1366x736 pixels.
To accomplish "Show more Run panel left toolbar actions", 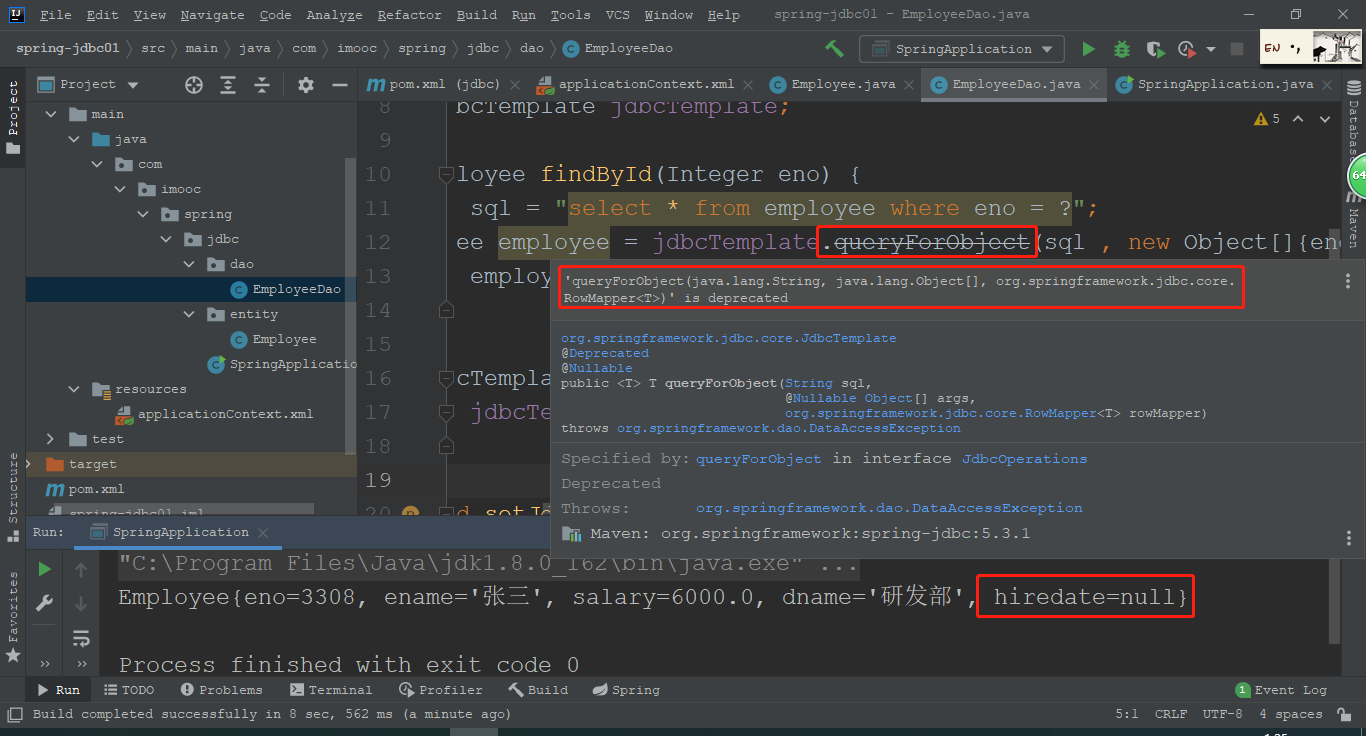I will [x=44, y=664].
